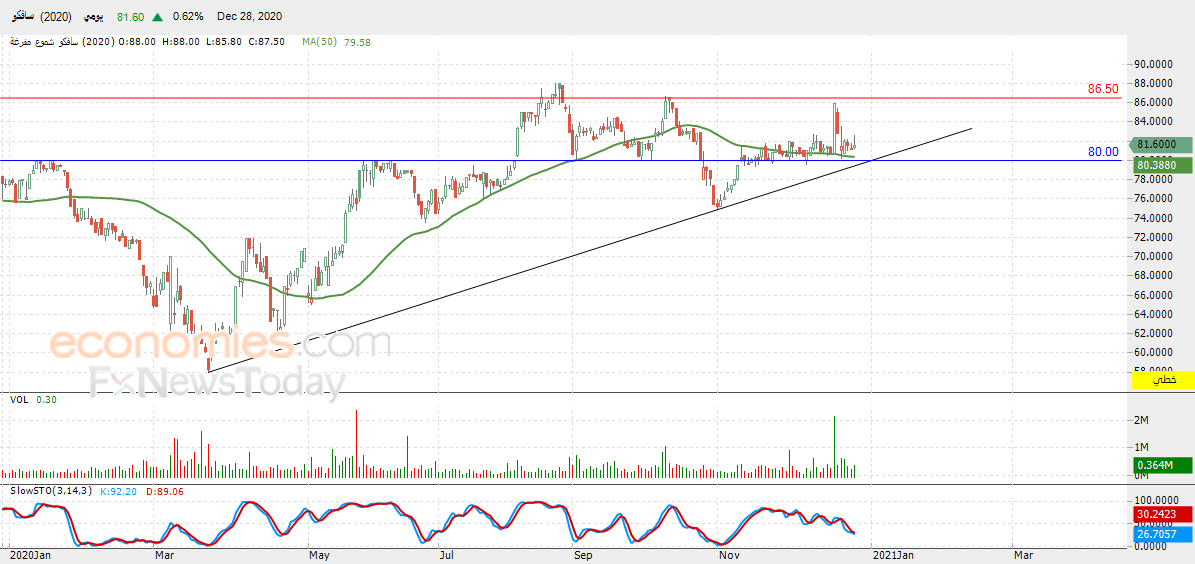1195x564 pixels.
Task: Click the green 0.364M volume tag
Action: (x=1160, y=465)
